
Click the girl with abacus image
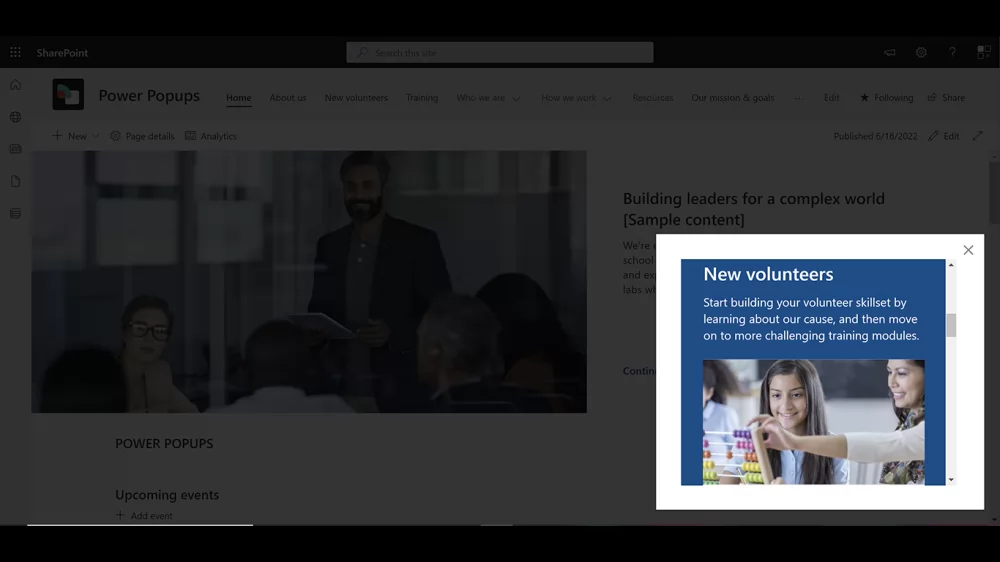pos(813,422)
